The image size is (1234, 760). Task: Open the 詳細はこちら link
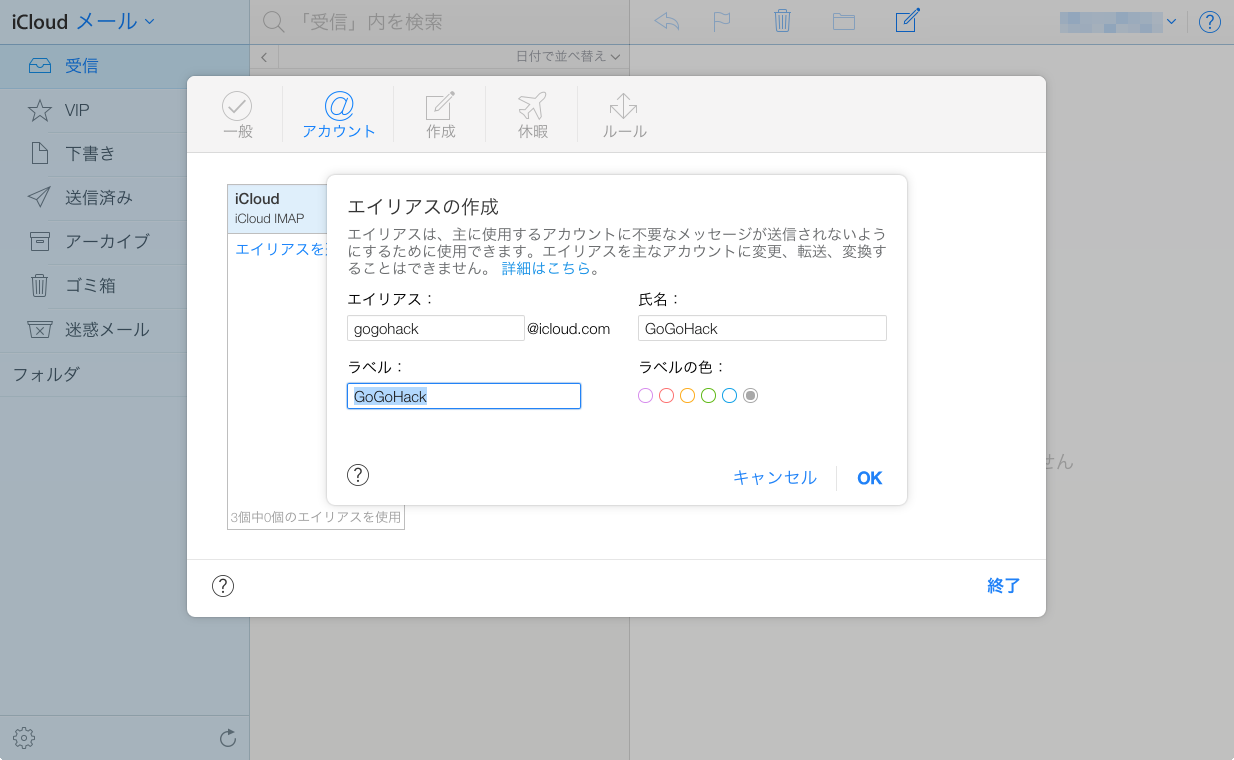click(546, 268)
